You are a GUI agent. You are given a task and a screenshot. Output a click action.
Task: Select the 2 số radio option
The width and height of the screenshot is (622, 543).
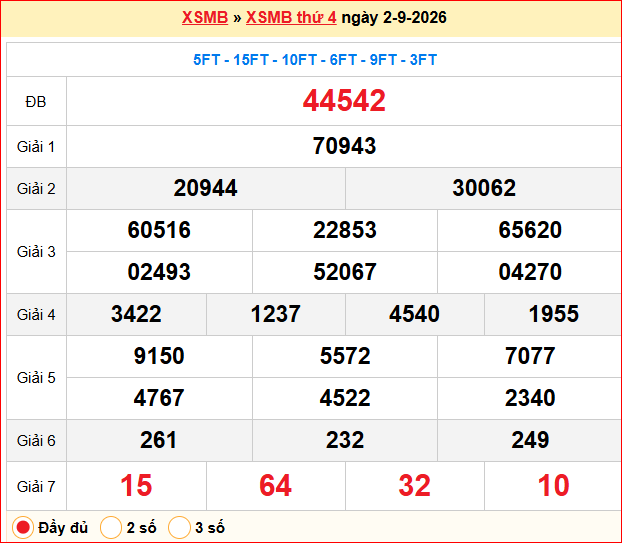point(111,528)
